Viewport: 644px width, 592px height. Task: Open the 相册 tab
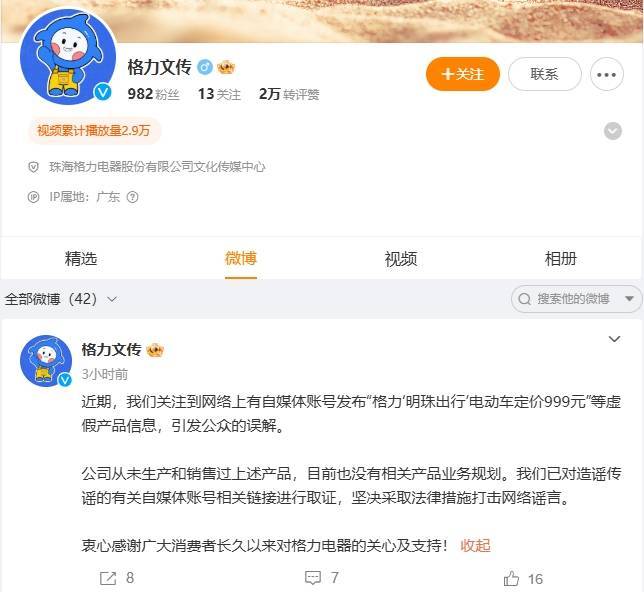tap(561, 259)
